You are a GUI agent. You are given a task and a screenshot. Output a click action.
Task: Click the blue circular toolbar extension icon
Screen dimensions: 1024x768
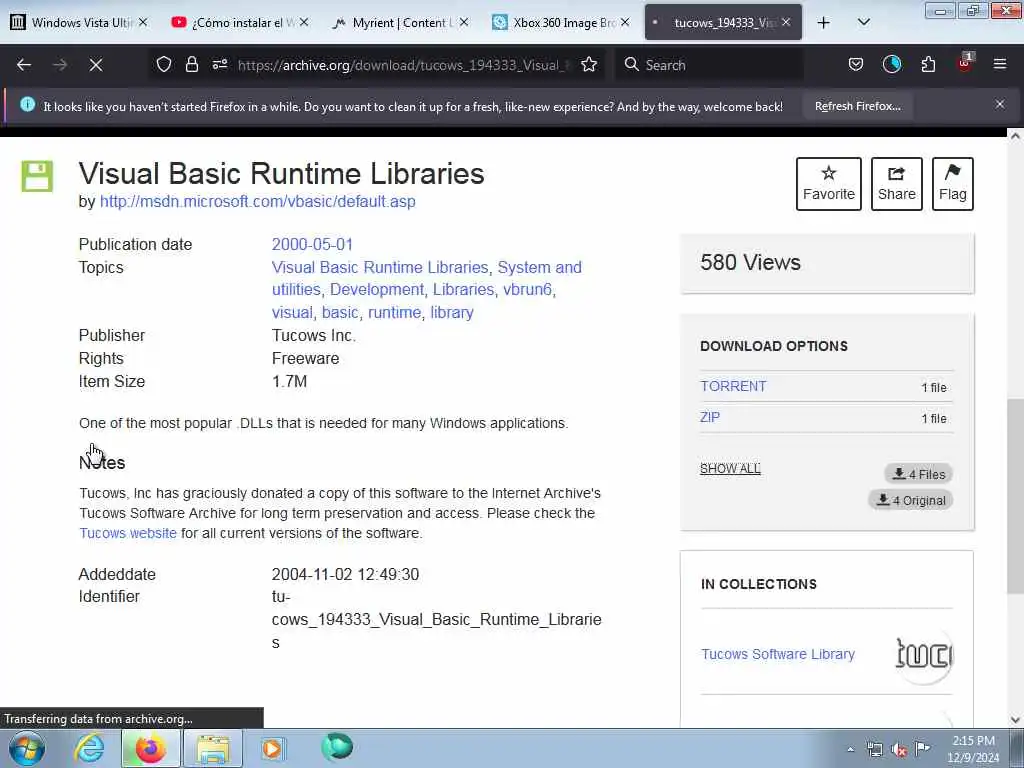pyautogui.click(x=892, y=64)
